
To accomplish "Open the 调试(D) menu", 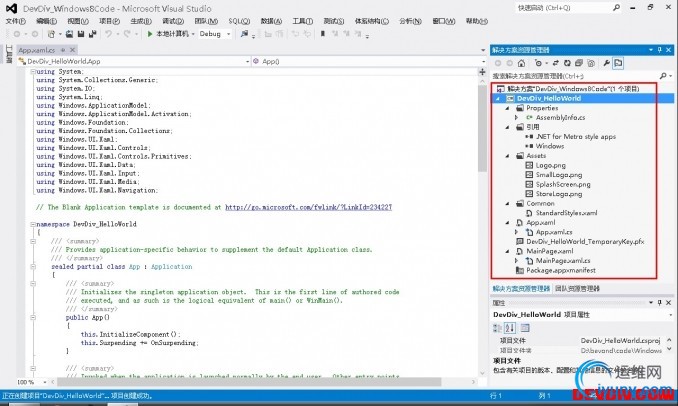I will pos(173,21).
